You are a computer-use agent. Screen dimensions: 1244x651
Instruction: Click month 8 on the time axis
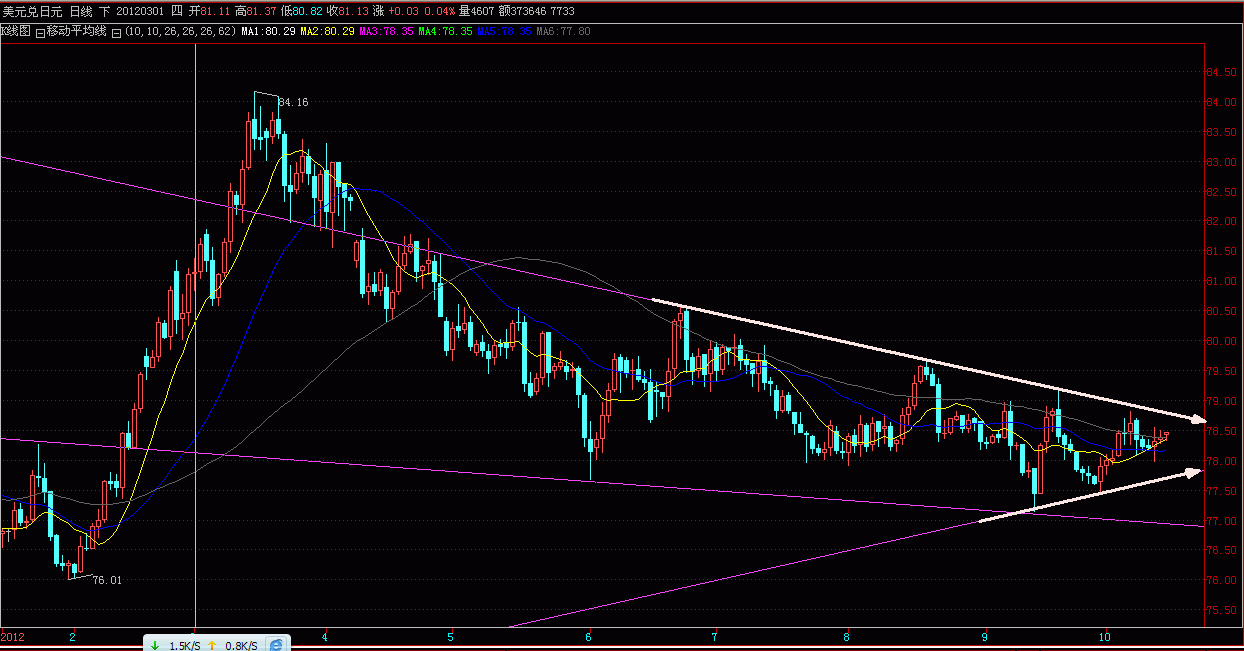coord(847,636)
